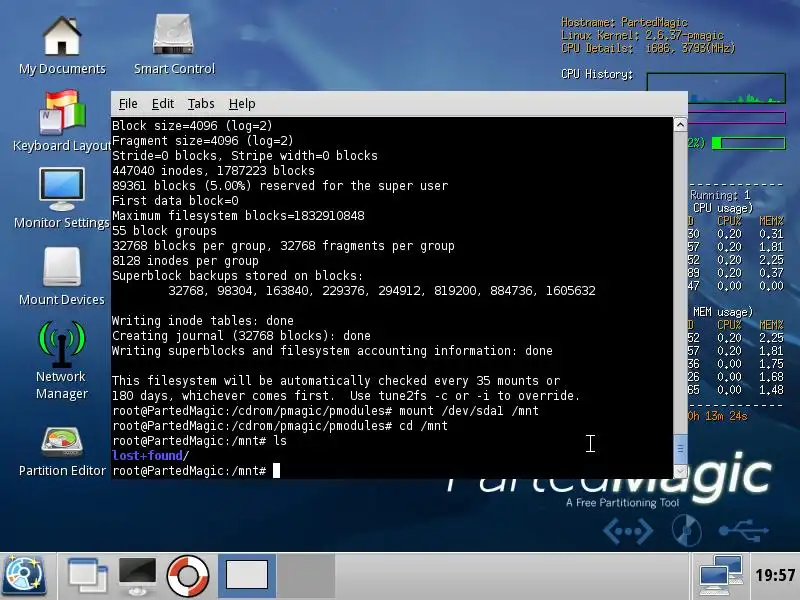This screenshot has height=600, width=800.
Task: Click the 'Maximum filesystem blocks=1832910848' line
Action: pyautogui.click(x=238, y=216)
